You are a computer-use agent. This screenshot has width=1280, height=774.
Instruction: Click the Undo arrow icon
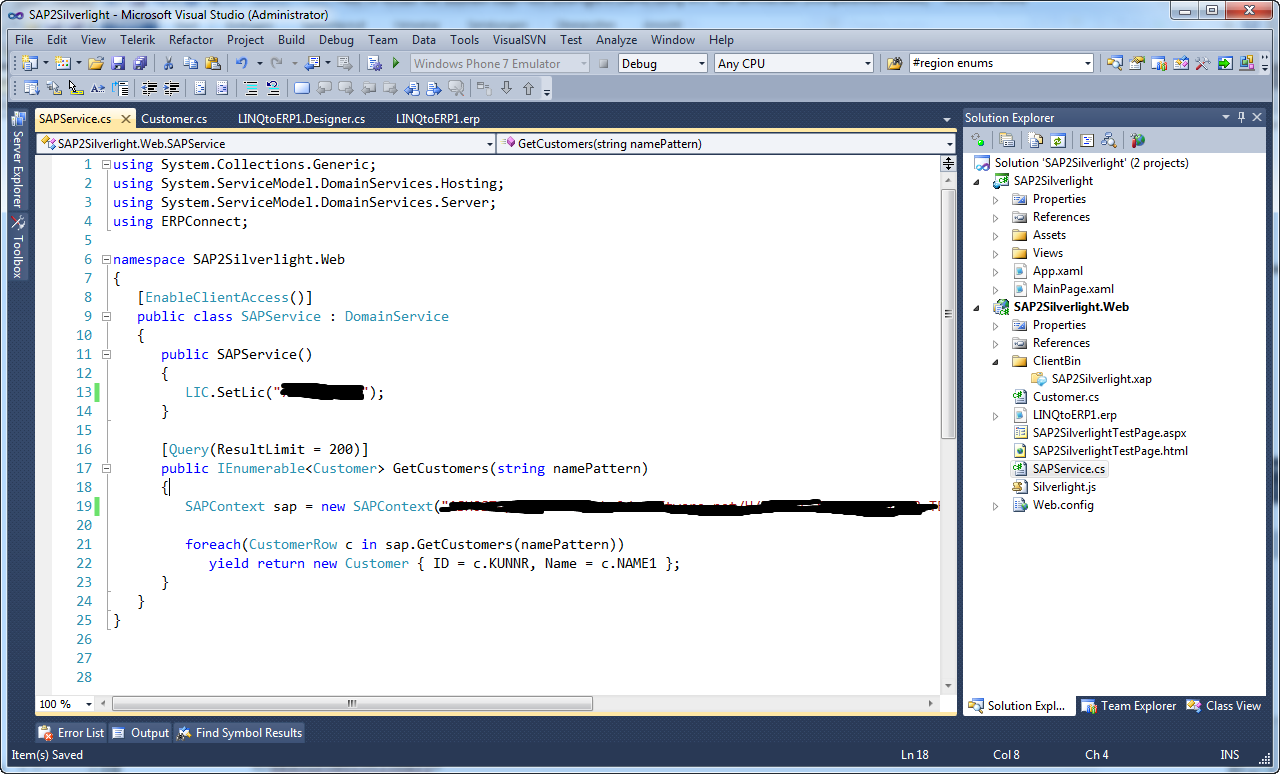click(x=241, y=63)
